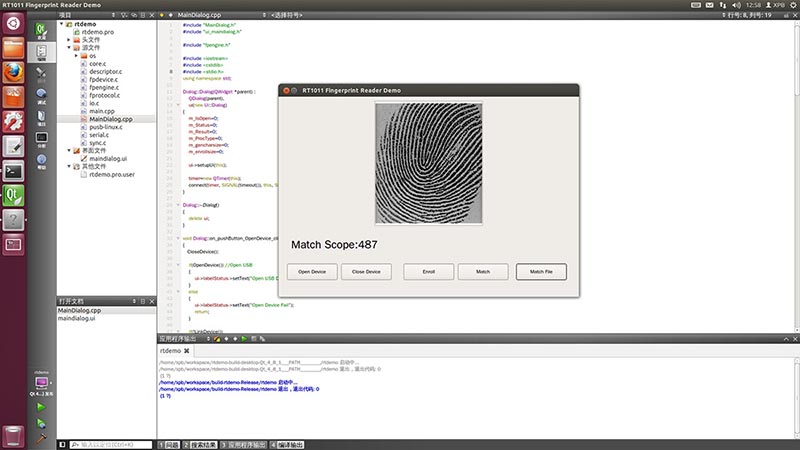Select the rtdemo output tab
The height and width of the screenshot is (450, 800).
coord(170,351)
